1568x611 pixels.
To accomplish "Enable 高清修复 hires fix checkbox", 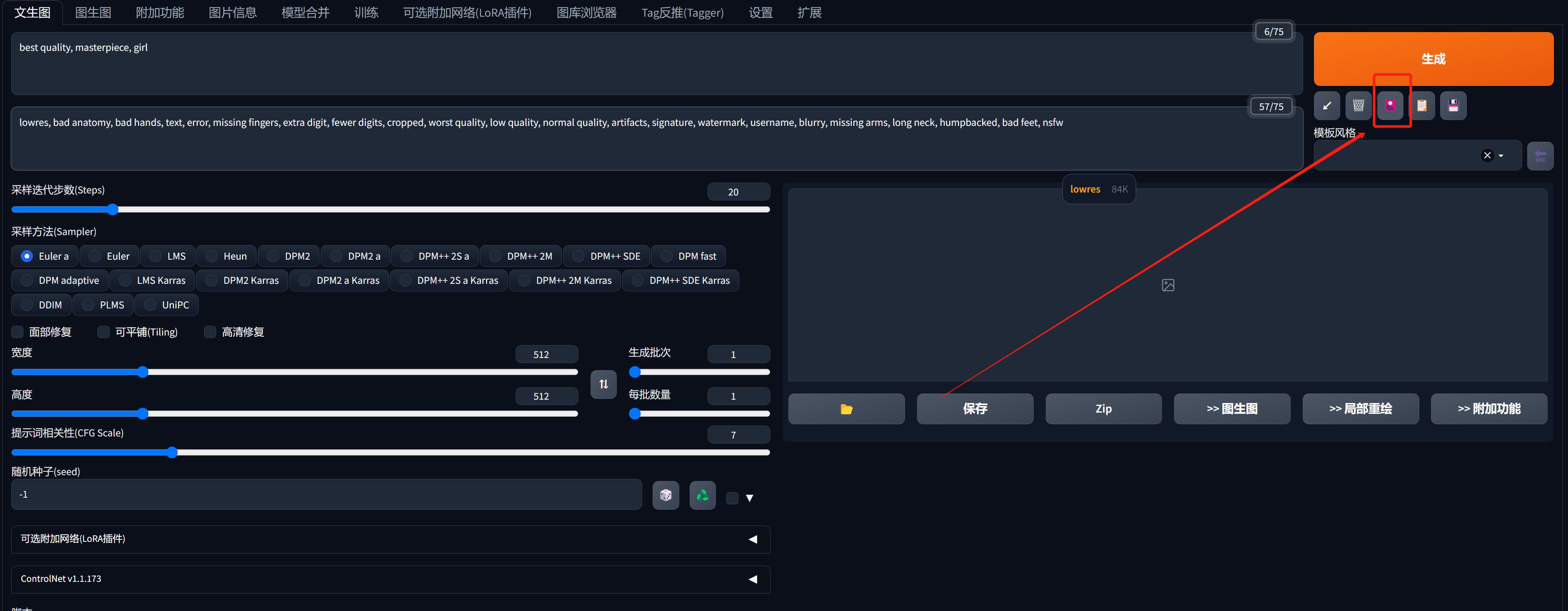I will [210, 331].
